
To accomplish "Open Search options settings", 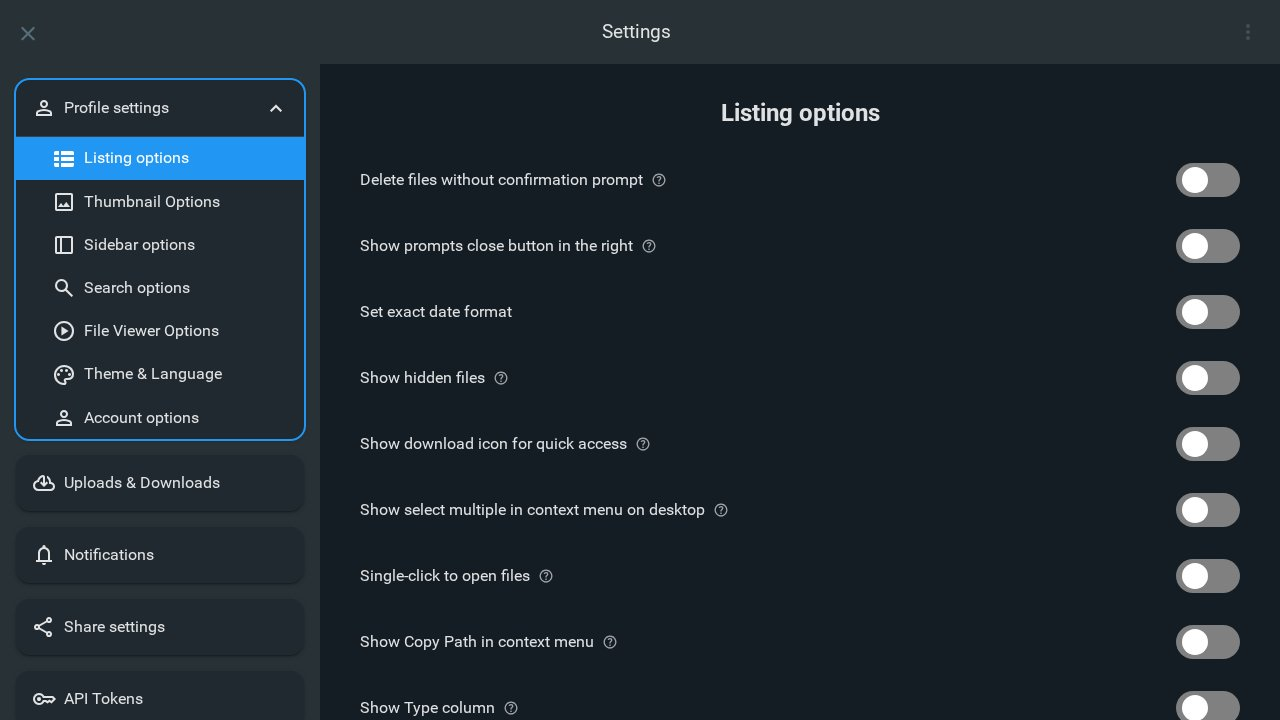I will (160, 288).
